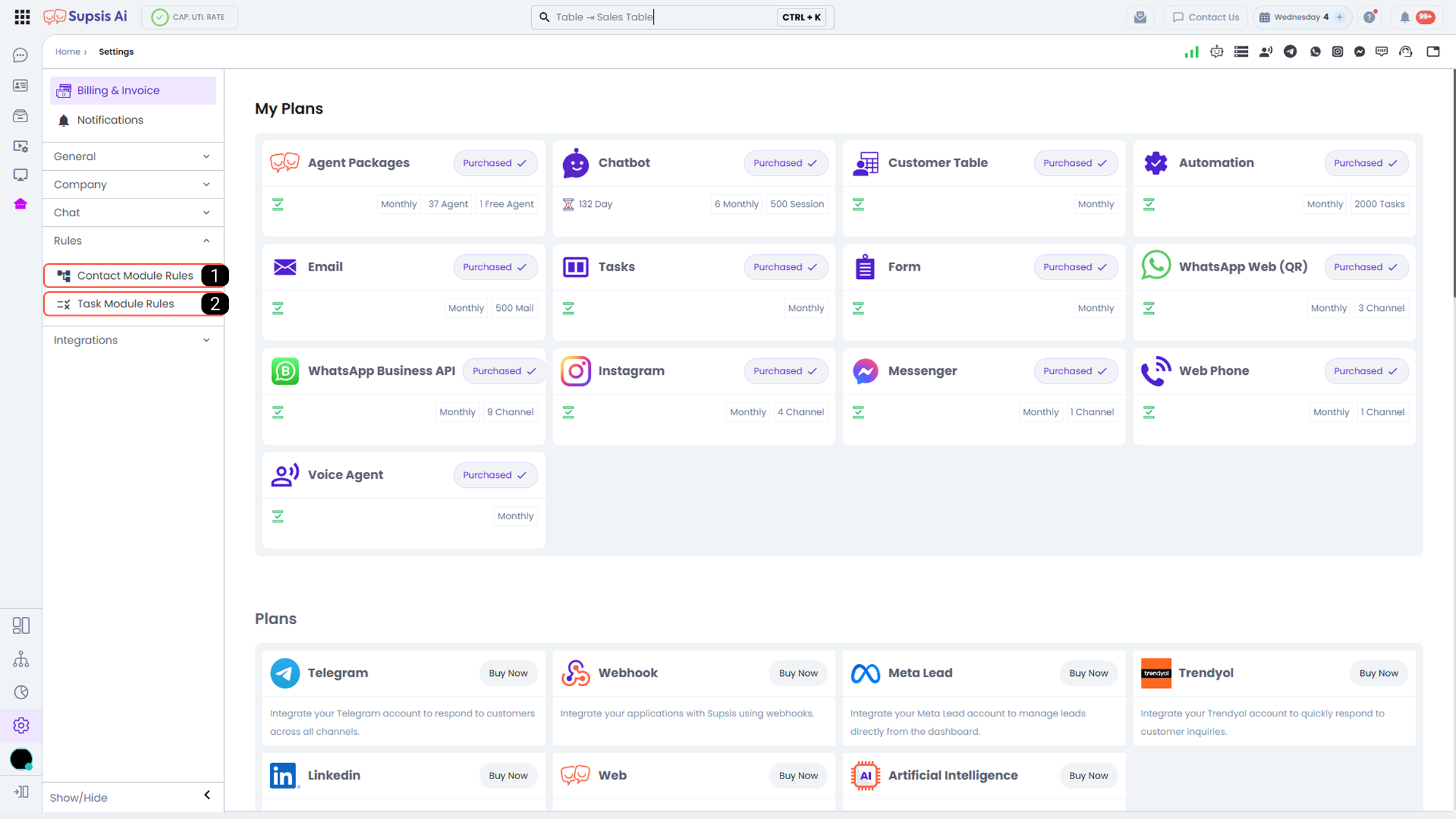The width and height of the screenshot is (1456, 819).
Task: Click the chat message icon in top toolbar
Action: coord(1382,52)
